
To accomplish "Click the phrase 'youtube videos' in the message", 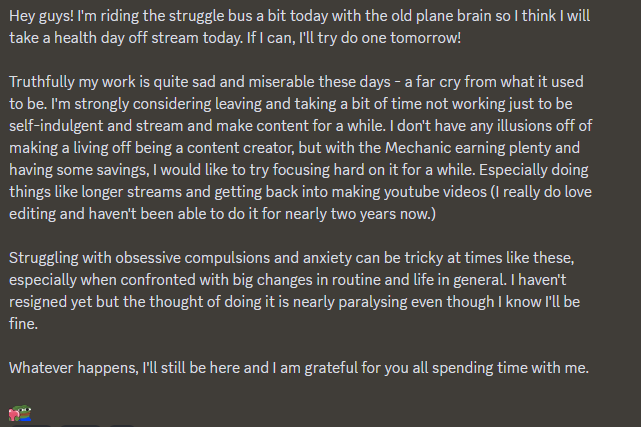I will click(435, 192).
